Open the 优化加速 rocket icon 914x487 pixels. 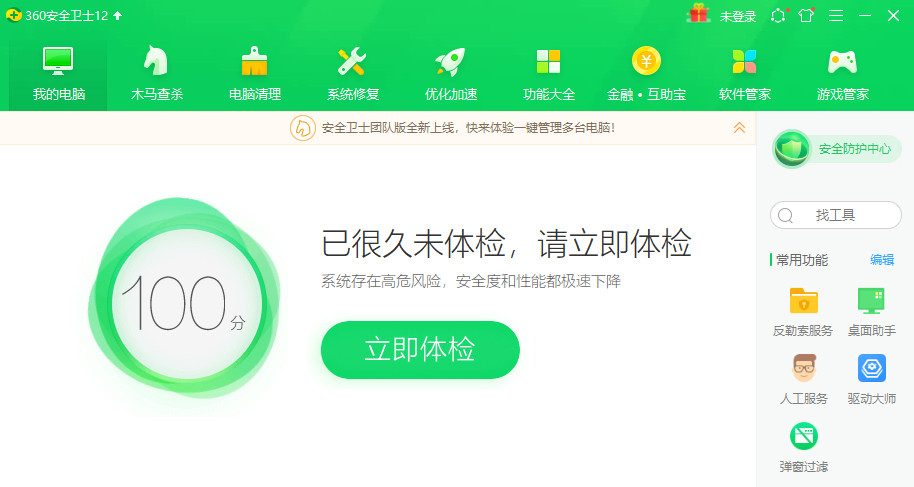450,62
